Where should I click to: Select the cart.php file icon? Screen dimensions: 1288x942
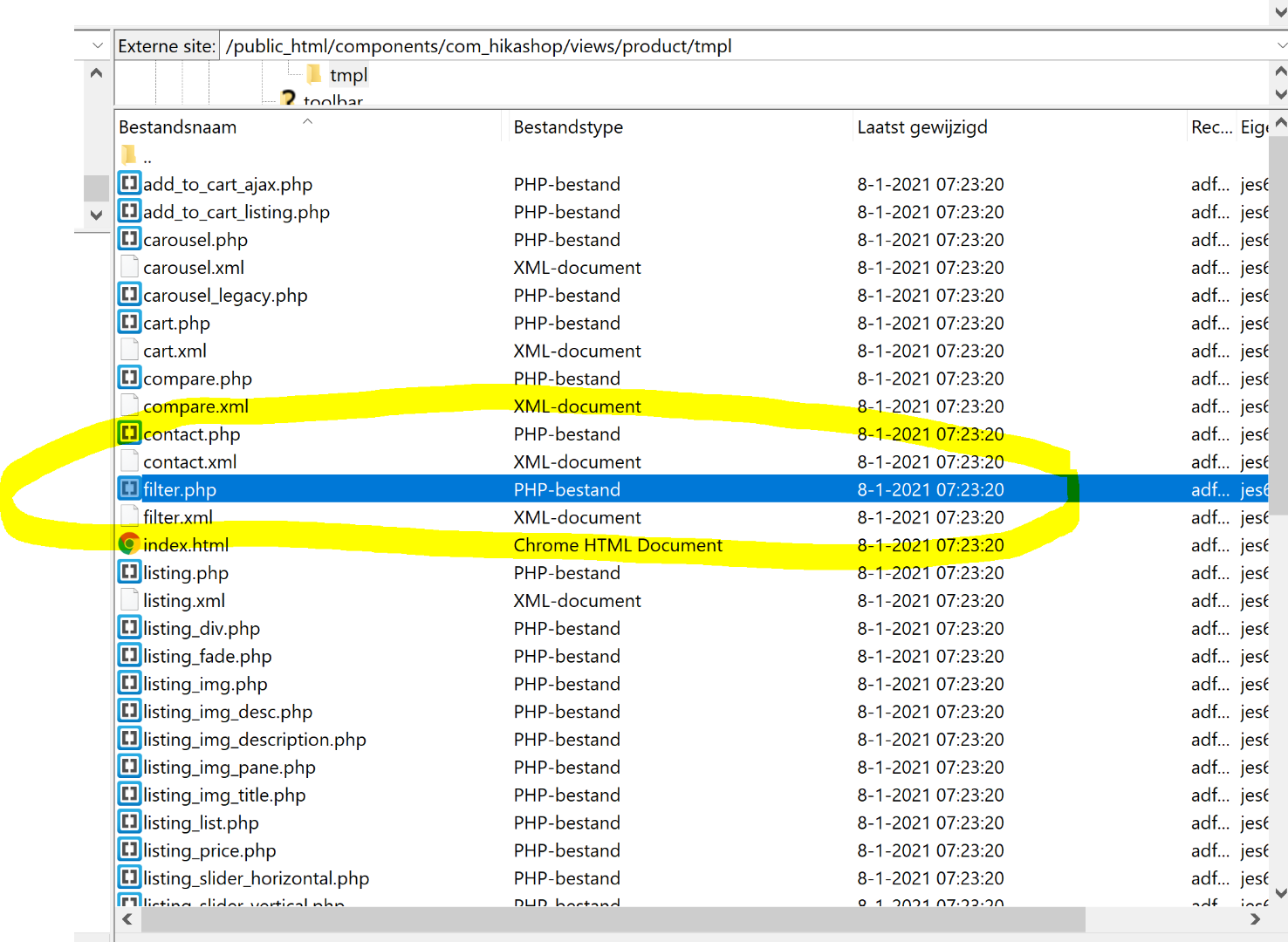click(129, 323)
